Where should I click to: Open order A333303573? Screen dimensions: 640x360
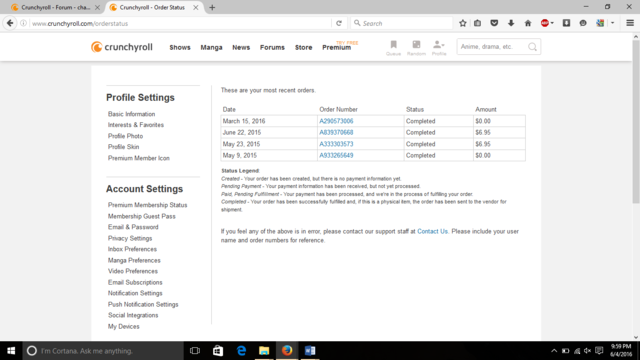(x=336, y=144)
